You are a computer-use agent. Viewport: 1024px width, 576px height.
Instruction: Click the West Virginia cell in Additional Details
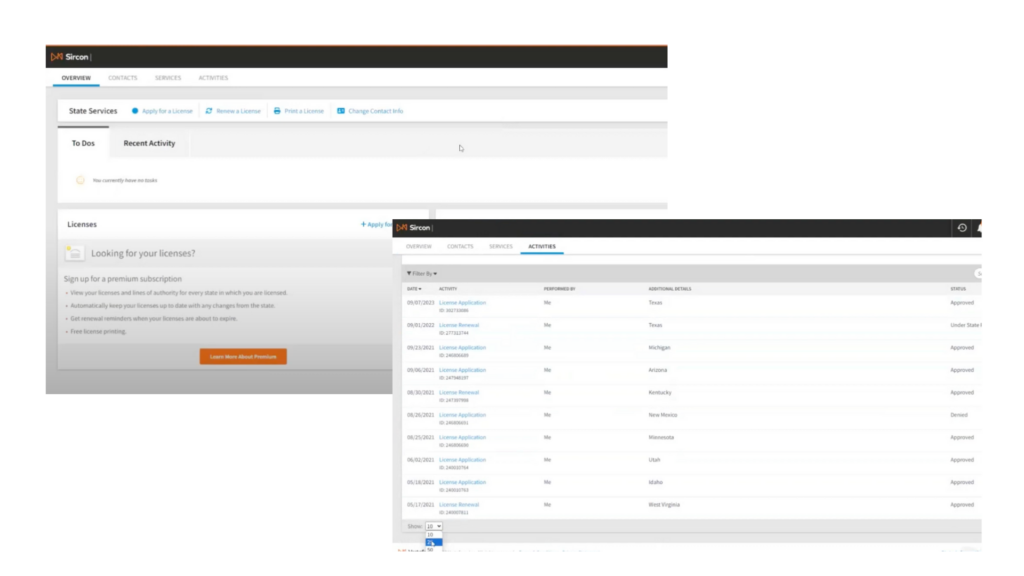pos(664,505)
